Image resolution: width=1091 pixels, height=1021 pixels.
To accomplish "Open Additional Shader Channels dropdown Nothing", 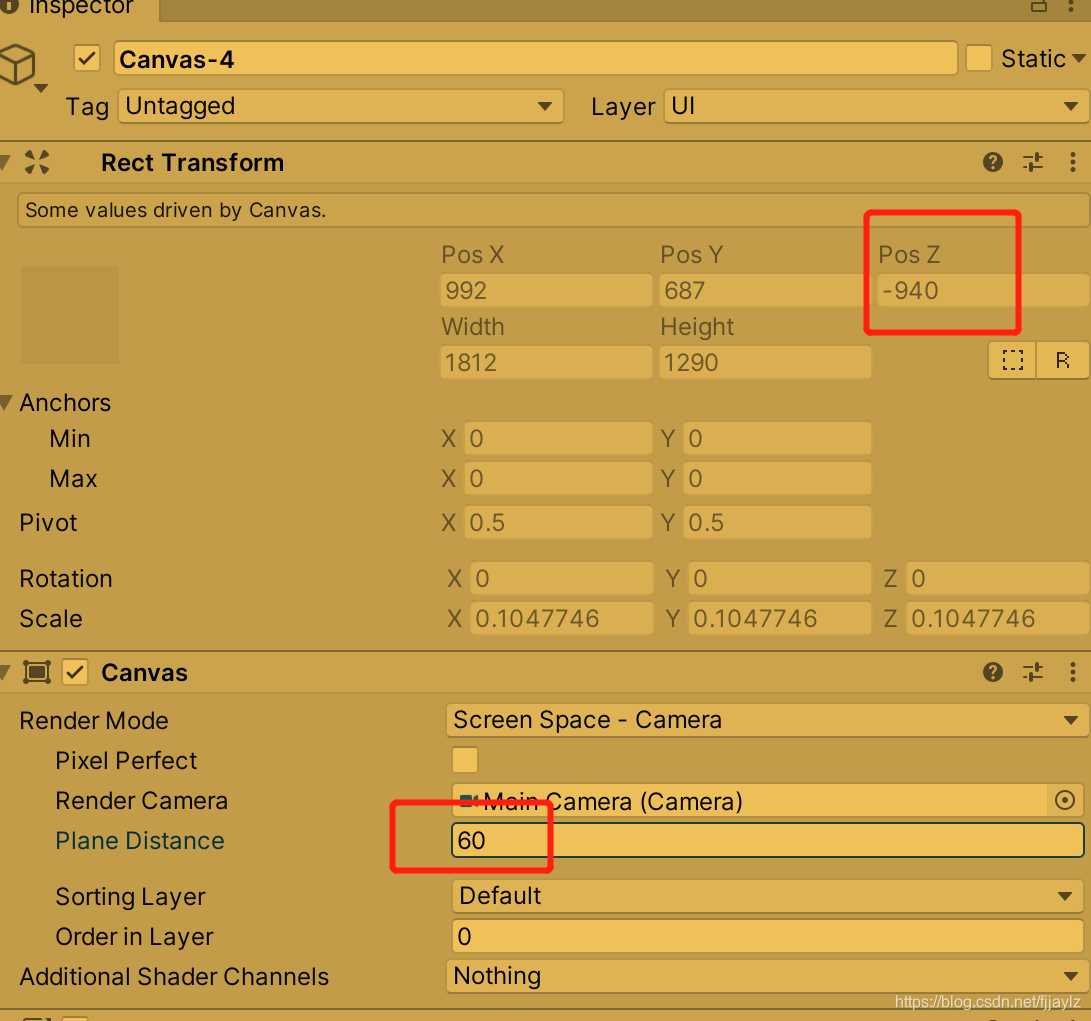I will click(x=767, y=976).
